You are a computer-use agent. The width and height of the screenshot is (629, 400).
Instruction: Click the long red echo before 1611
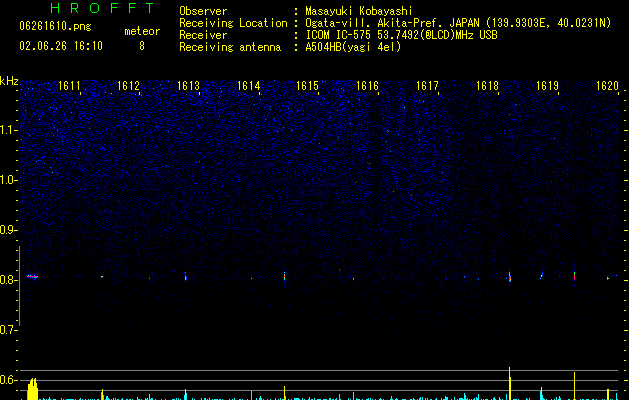click(32, 276)
